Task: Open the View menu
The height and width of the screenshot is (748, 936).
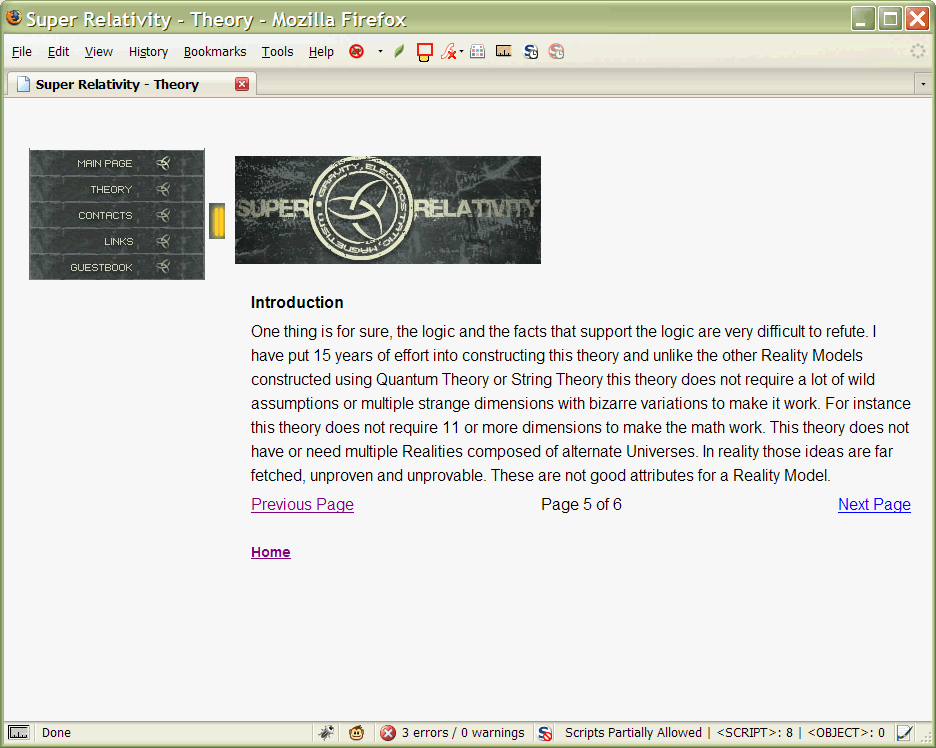Action: [x=98, y=52]
